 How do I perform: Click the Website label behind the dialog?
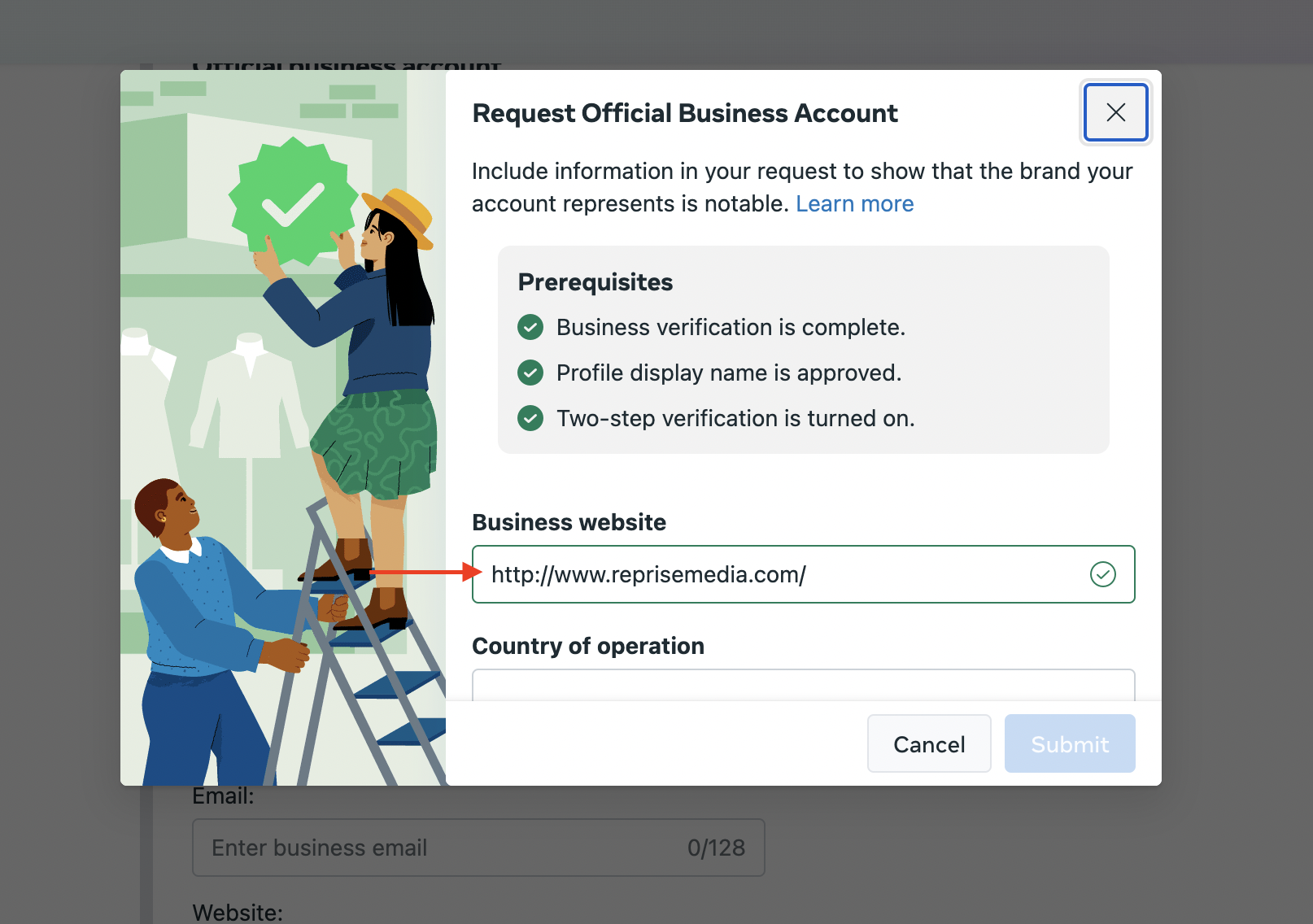238,913
